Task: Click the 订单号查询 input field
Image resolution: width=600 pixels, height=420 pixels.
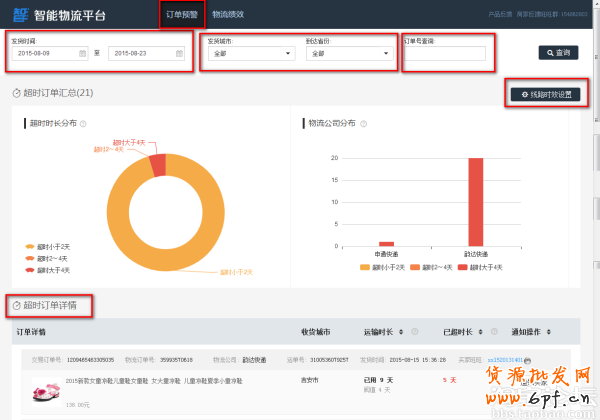Action: point(445,53)
